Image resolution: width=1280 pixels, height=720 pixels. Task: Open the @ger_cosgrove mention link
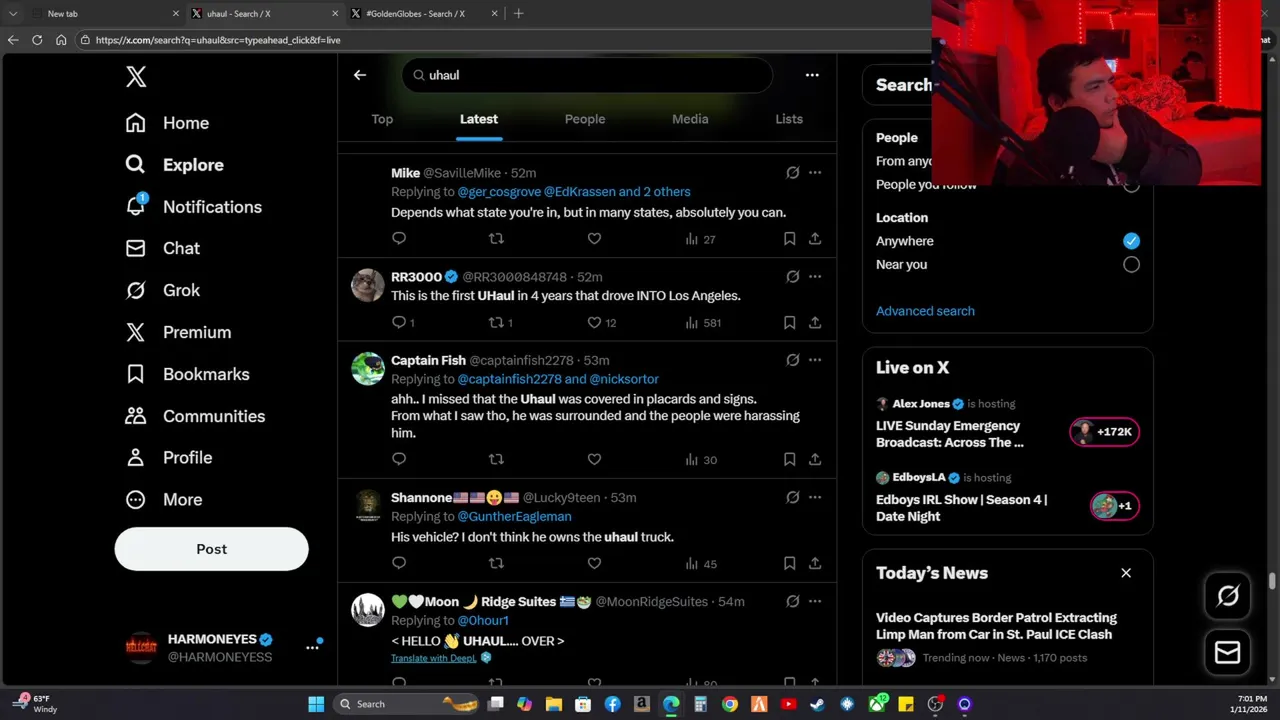pyautogui.click(x=499, y=191)
